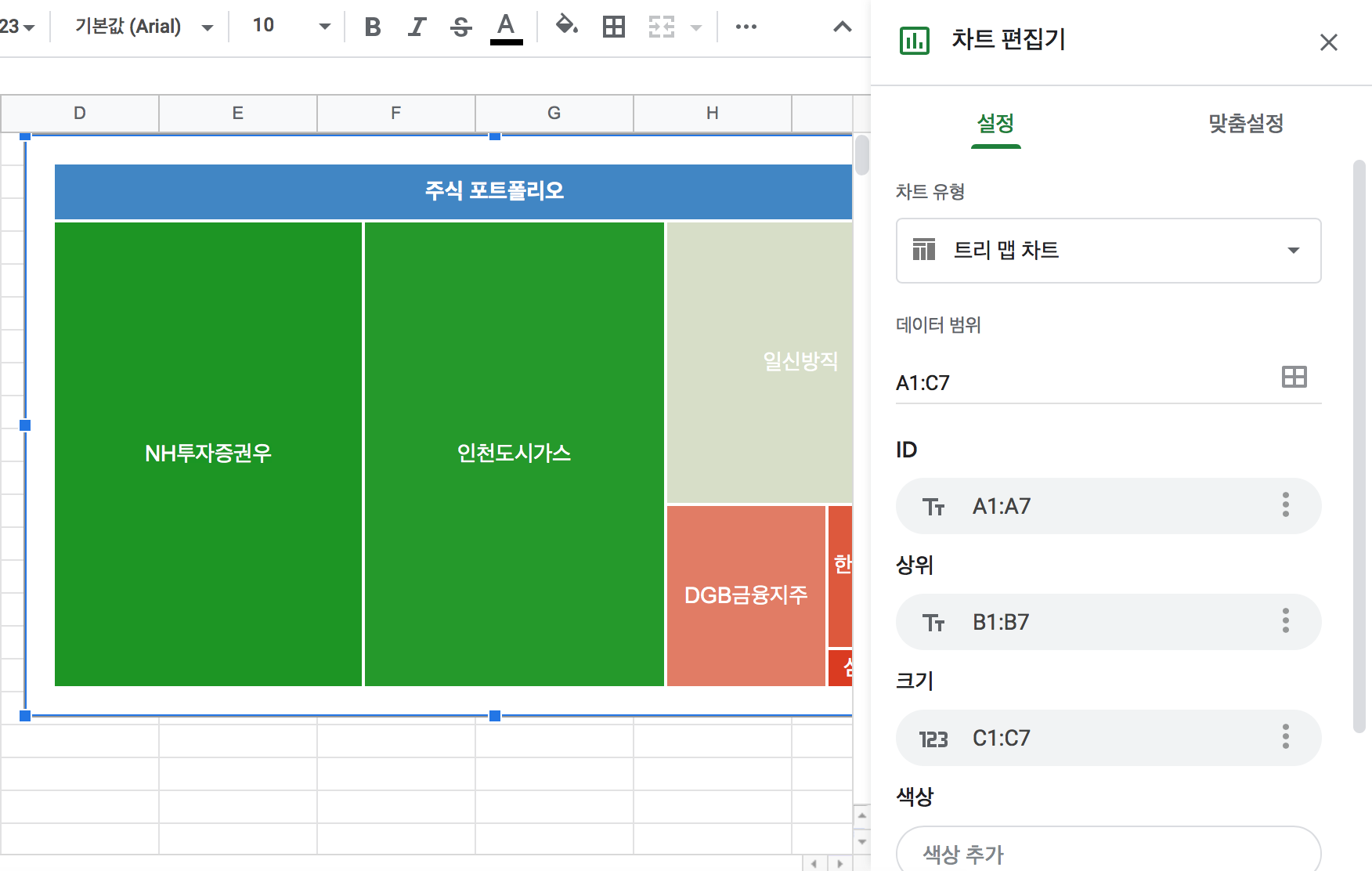Click the chart editor panel scrollbar
The height and width of the screenshot is (871, 1372).
tap(1359, 446)
